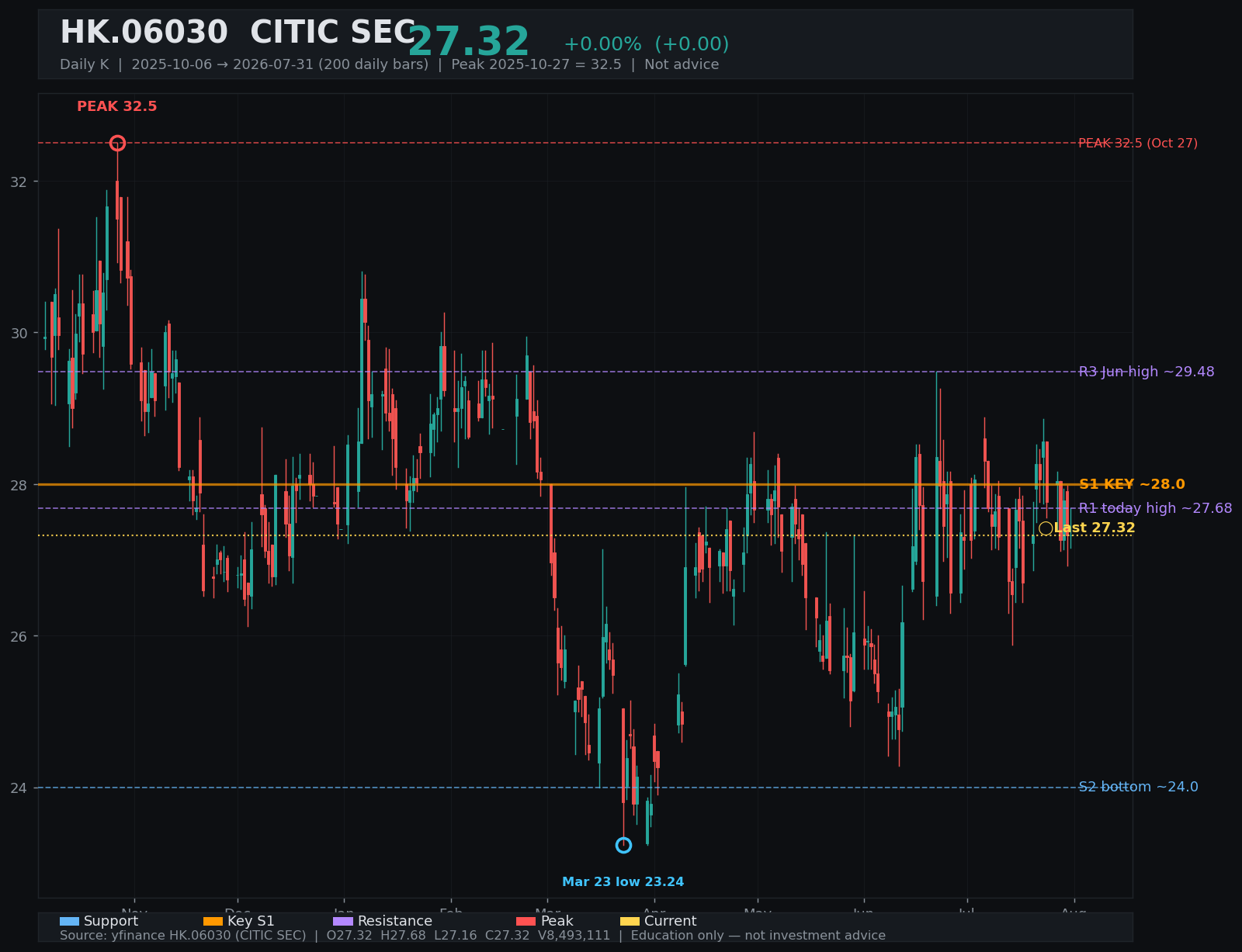
Task: Click the yfinance source footer text
Action: pos(473,936)
